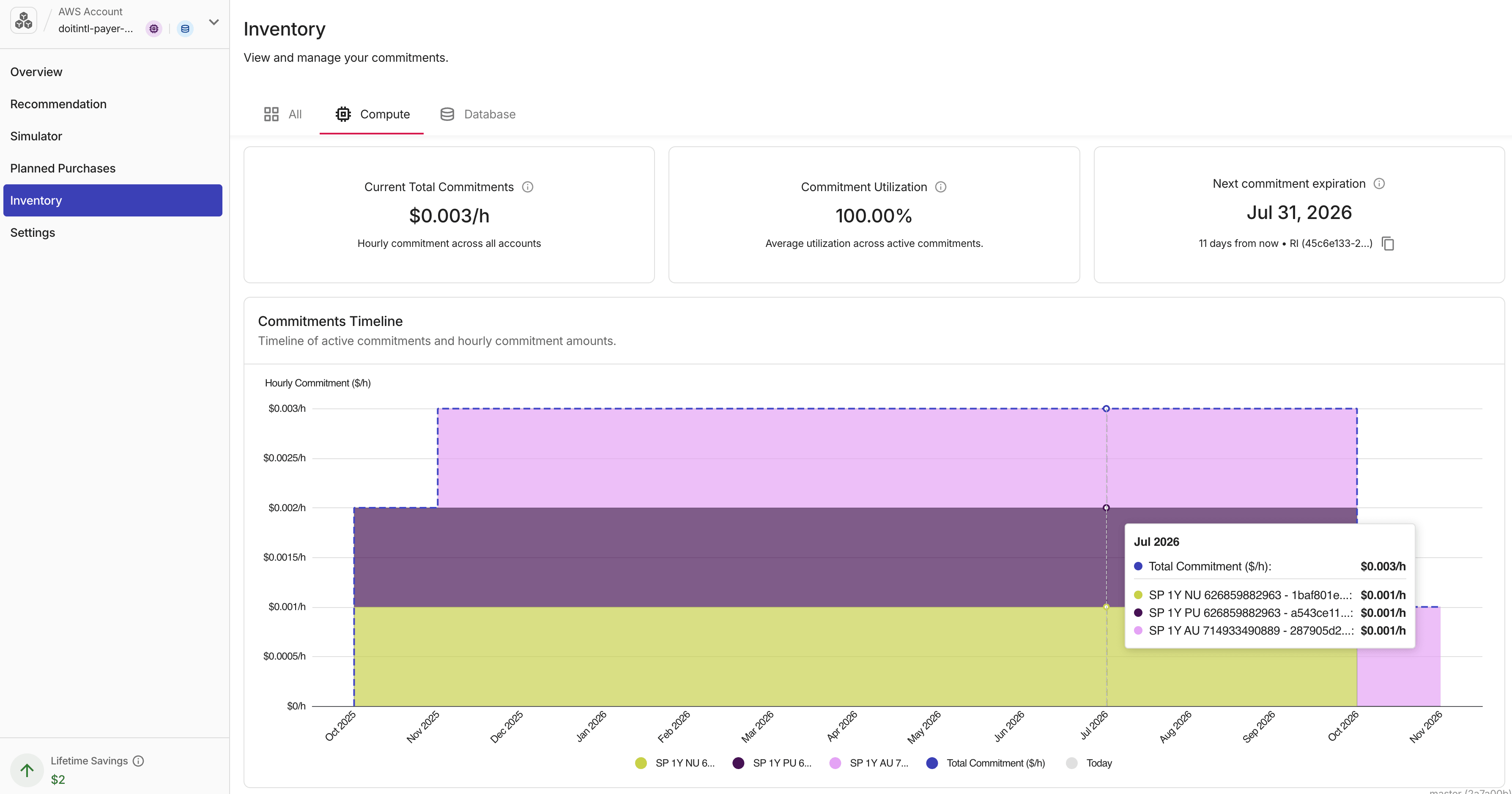The height and width of the screenshot is (794, 1512).
Task: Copy the RI commitment ID
Action: coord(1388,244)
